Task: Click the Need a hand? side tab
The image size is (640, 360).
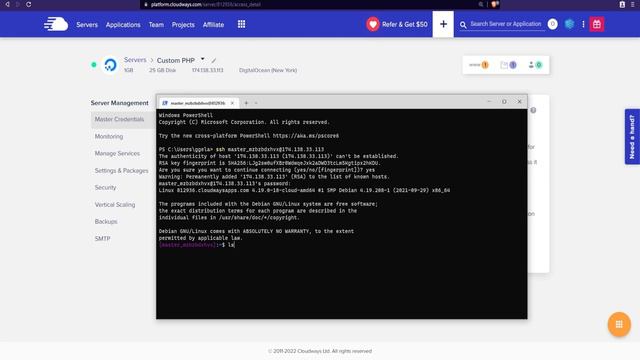Action: (x=632, y=137)
